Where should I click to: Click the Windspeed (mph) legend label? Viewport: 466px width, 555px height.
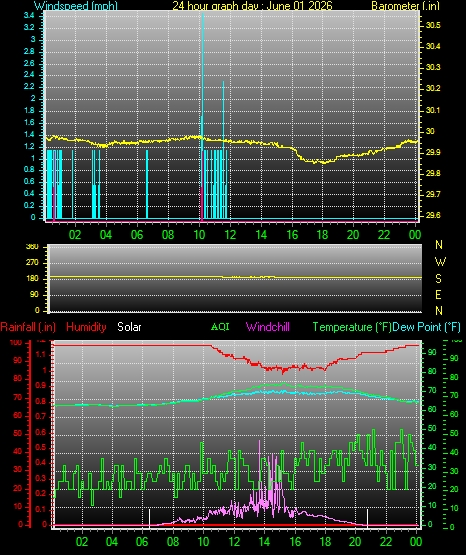(76, 6)
